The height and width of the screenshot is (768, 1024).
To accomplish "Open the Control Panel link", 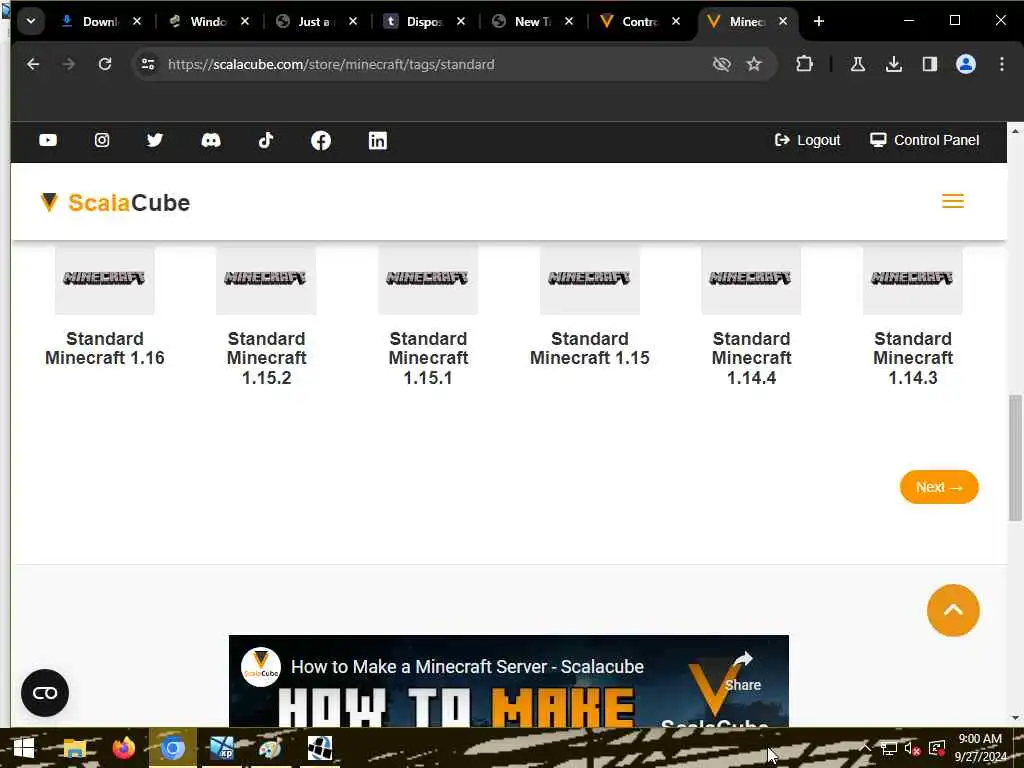I will pos(925,140).
